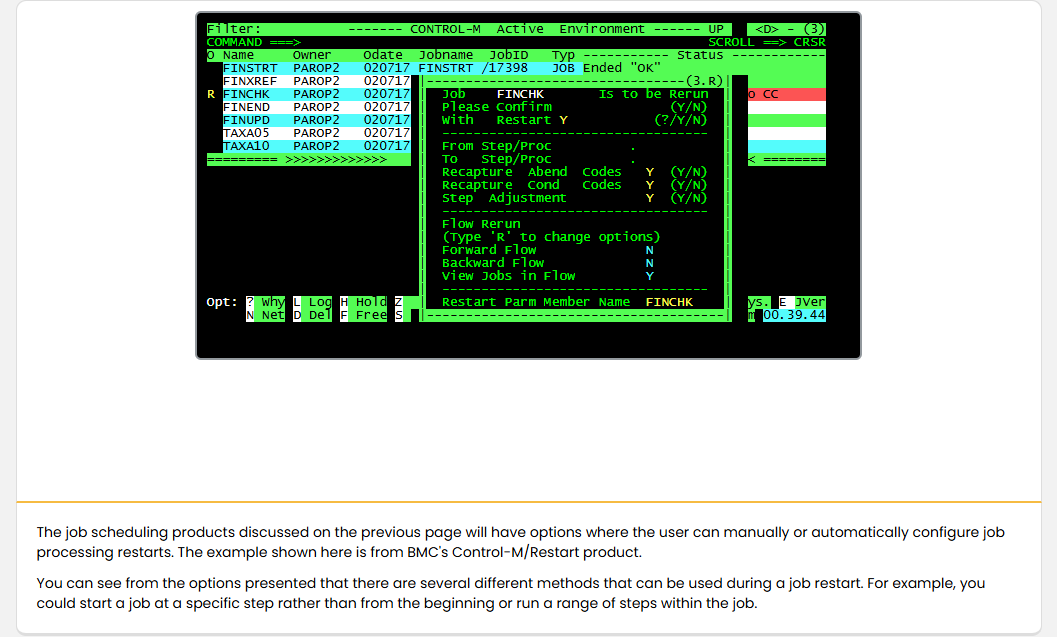
Task: Click the JobID column header
Action: coord(508,55)
